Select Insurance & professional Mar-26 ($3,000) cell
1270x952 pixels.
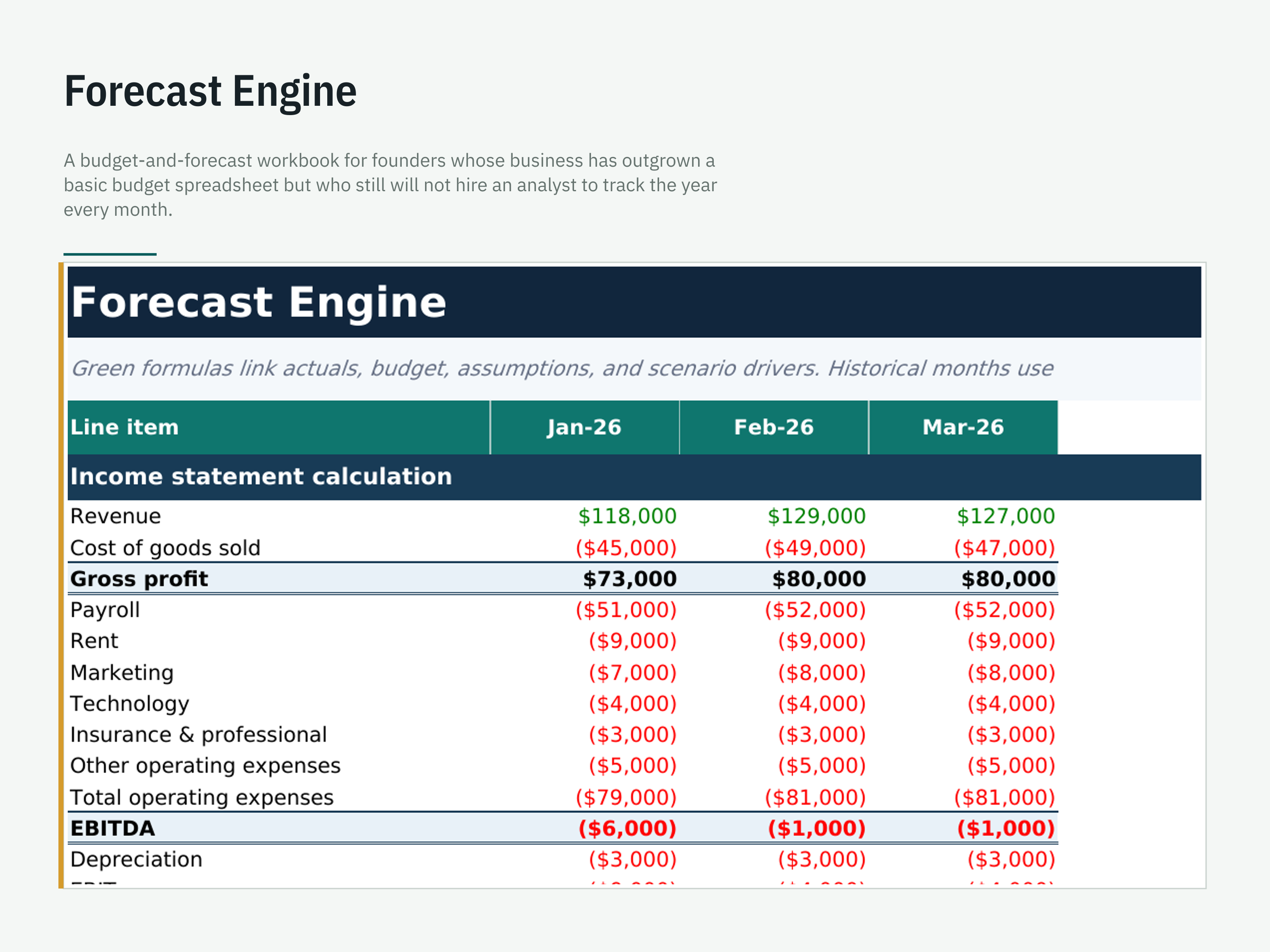click(1012, 735)
